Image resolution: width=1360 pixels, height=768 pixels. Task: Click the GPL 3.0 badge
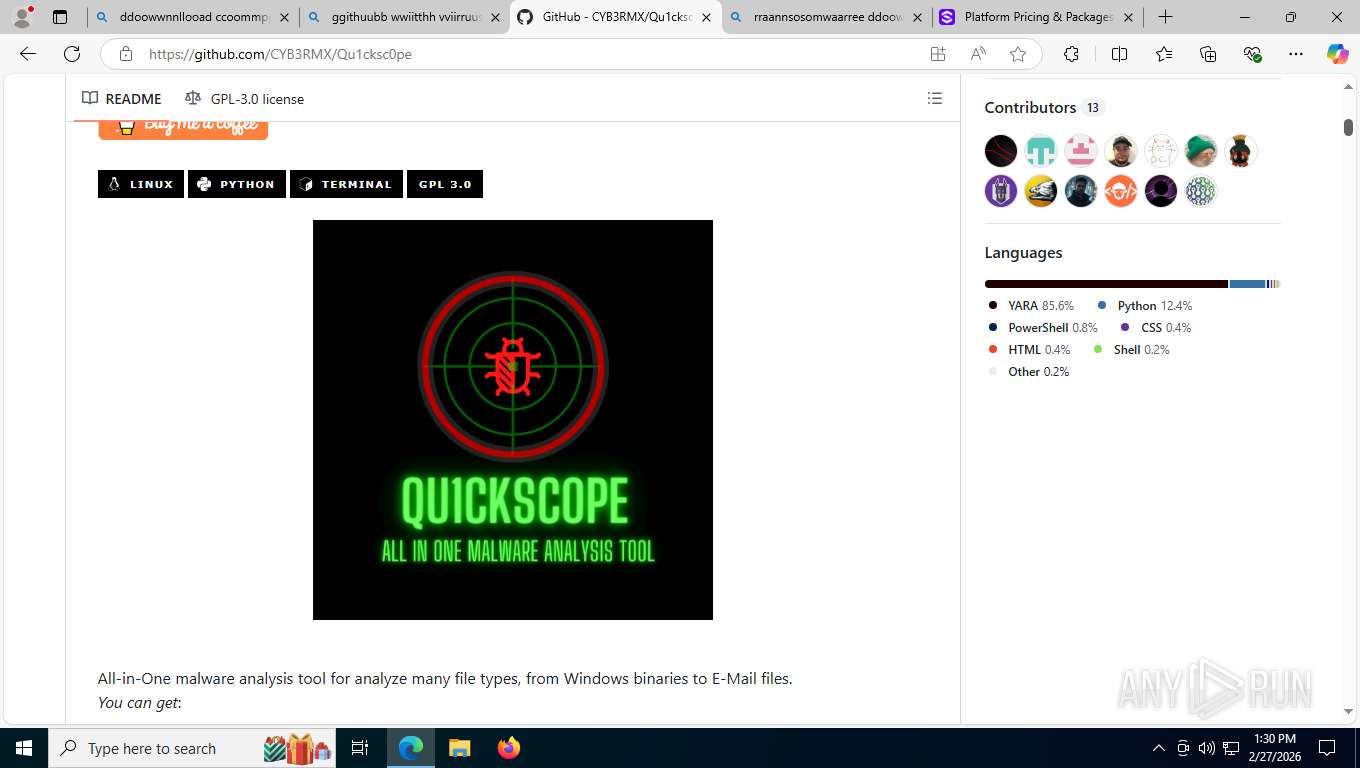point(445,184)
